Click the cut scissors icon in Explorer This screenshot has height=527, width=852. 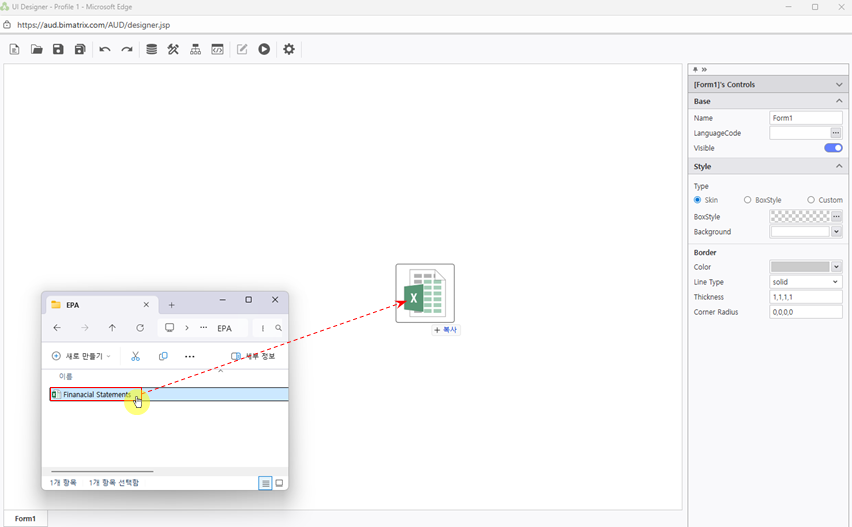[136, 356]
